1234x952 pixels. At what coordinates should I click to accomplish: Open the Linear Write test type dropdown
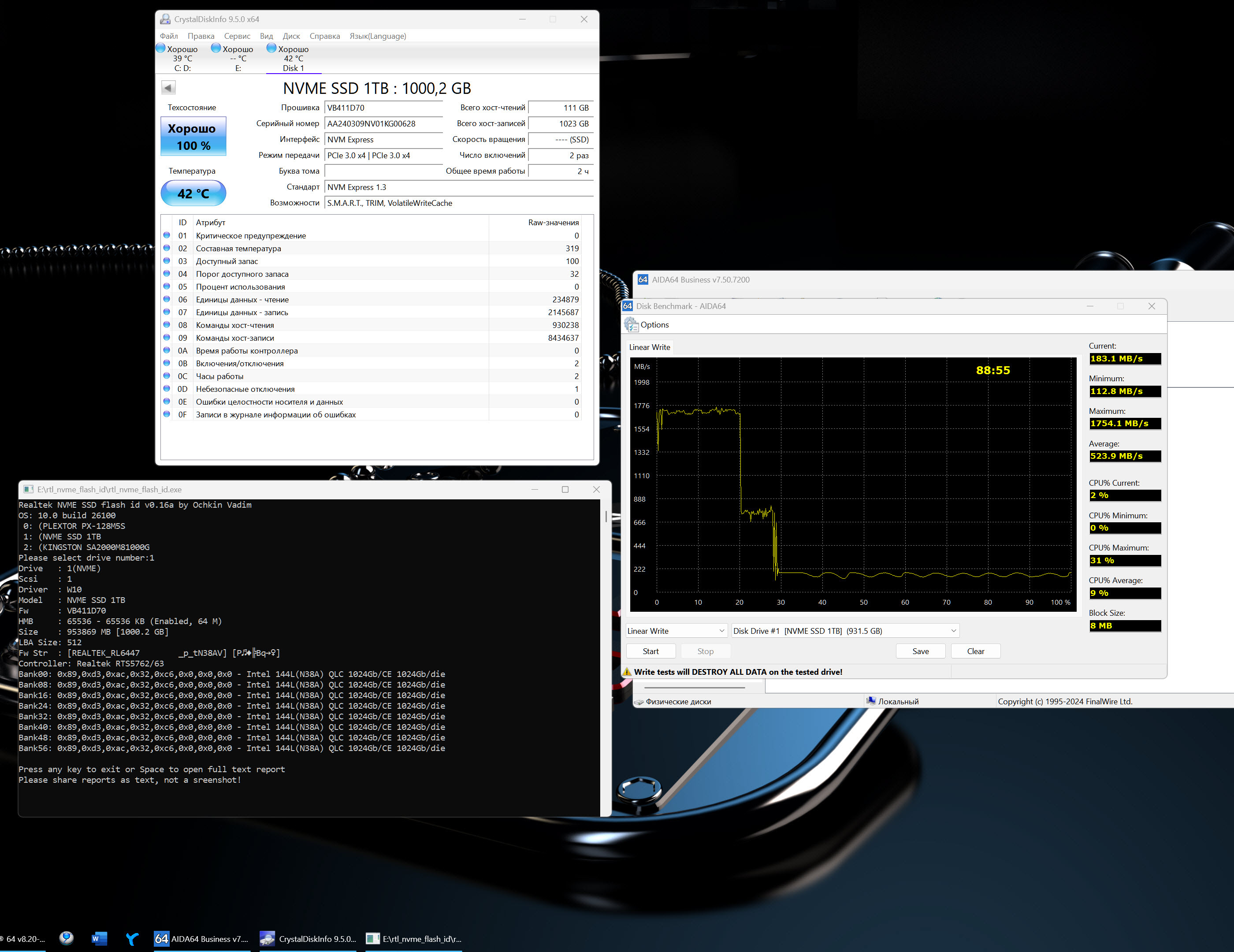676,631
